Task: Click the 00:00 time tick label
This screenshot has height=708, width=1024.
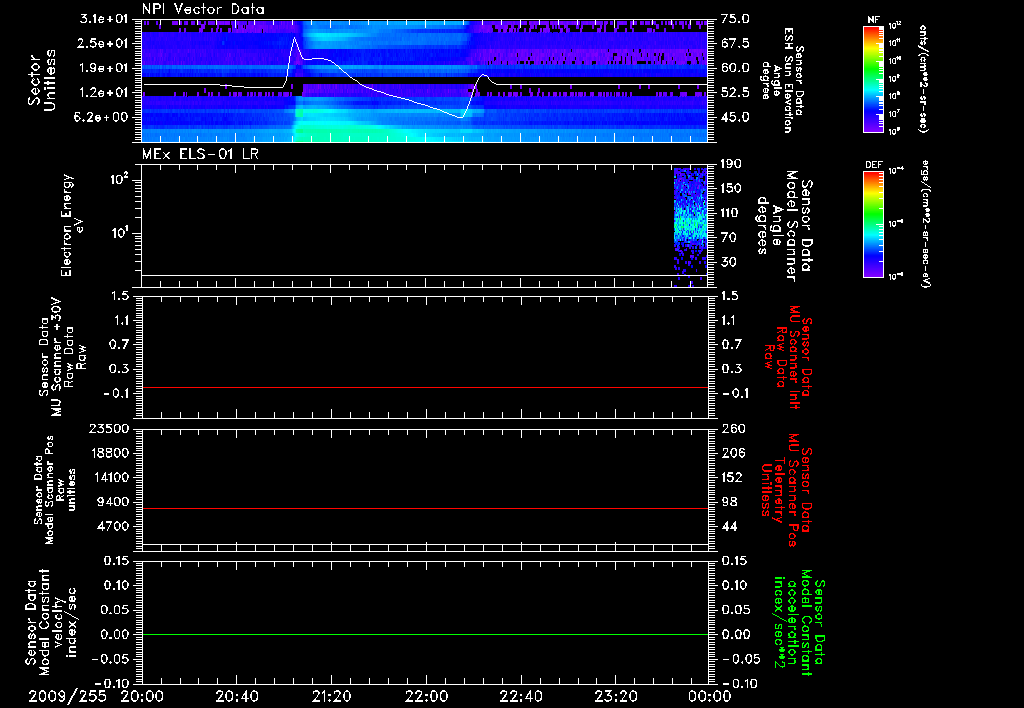Action: click(x=710, y=696)
